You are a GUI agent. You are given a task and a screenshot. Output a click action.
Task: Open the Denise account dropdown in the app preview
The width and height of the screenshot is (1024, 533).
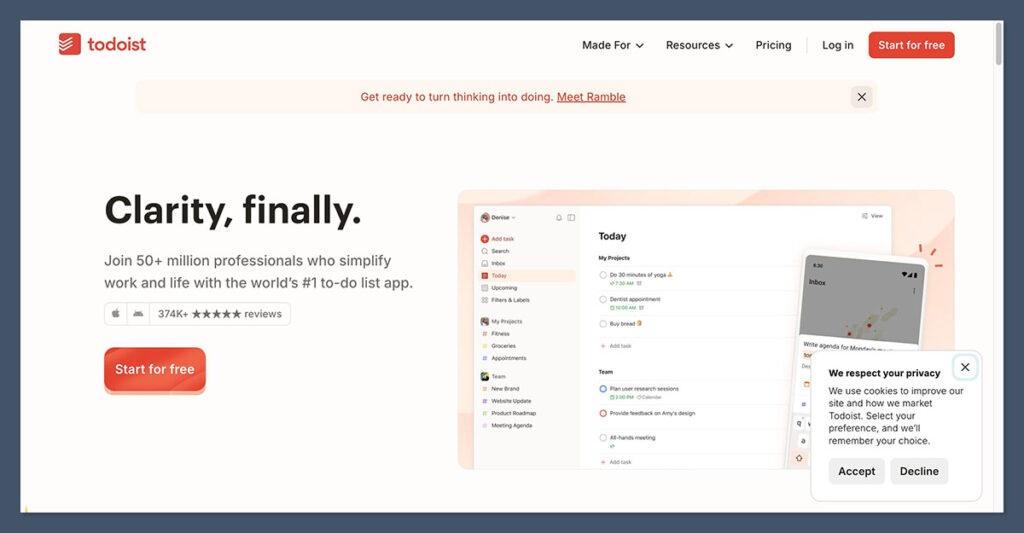[498, 218]
